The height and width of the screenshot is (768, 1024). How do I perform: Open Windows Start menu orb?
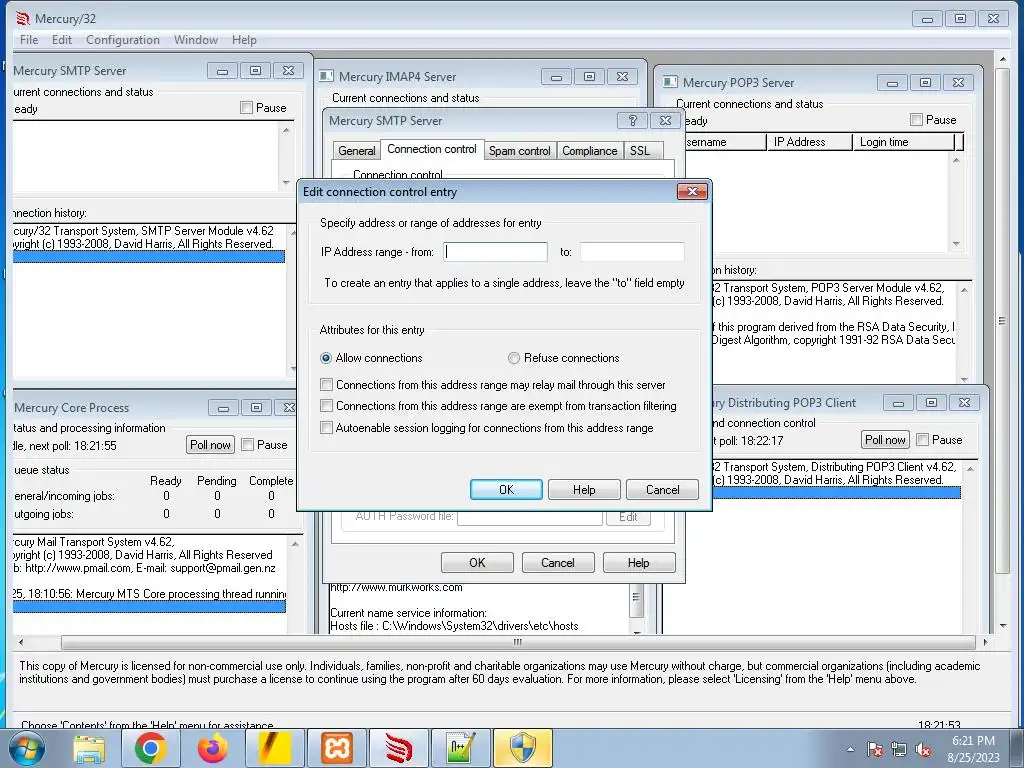(27, 748)
